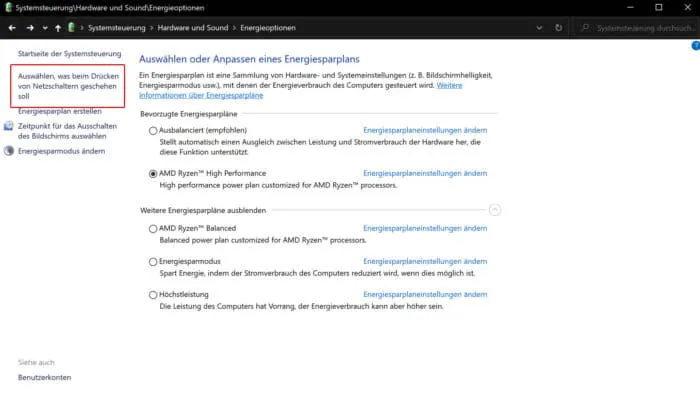Select Ausbalanciert (empfohlen) plan
700x394 pixels.
(153, 131)
